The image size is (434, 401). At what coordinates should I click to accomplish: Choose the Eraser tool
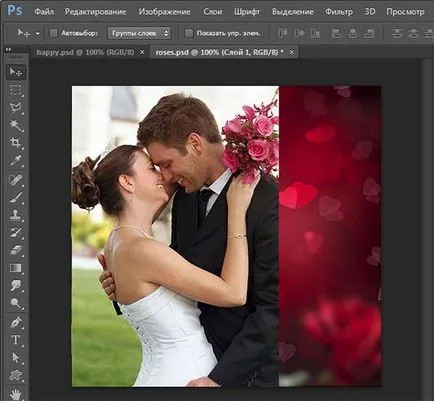click(x=16, y=250)
